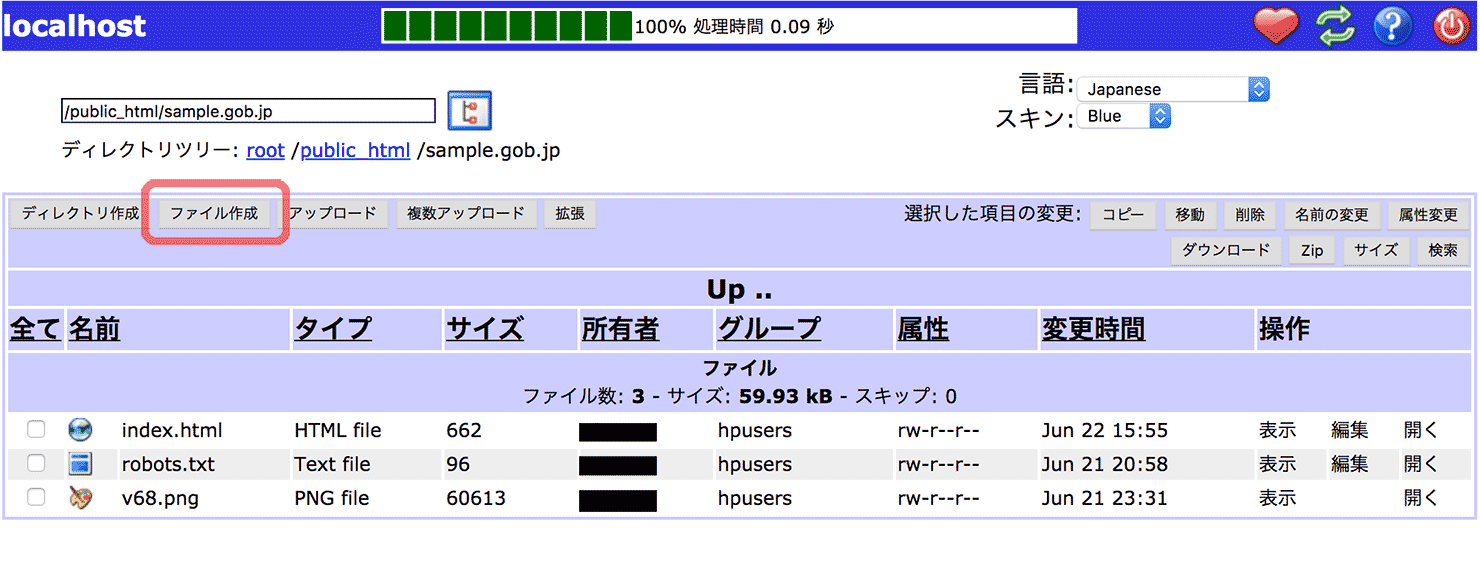Click 表示 for index.html
Viewport: 1480px width, 586px height.
(x=1277, y=431)
